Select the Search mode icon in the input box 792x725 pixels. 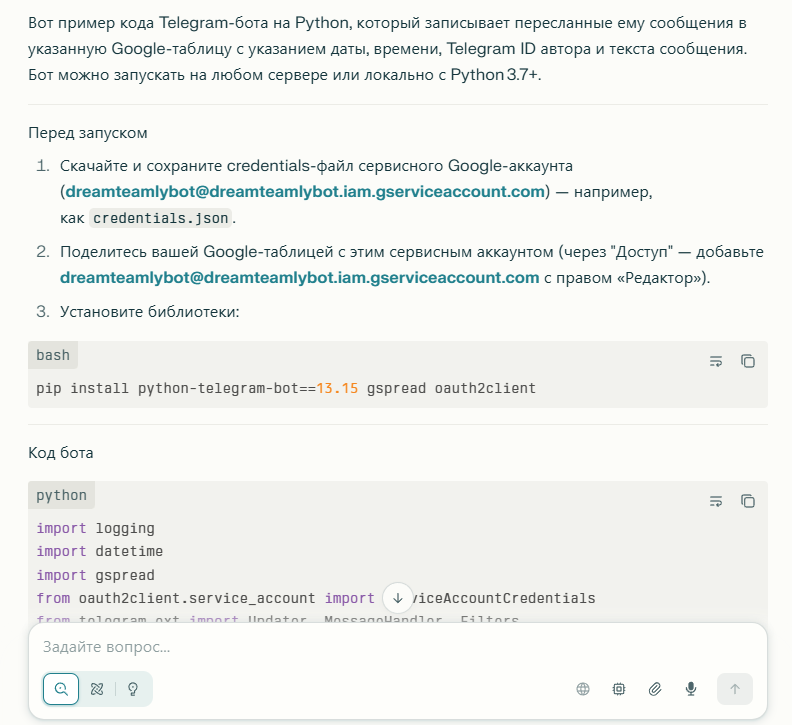tap(61, 689)
